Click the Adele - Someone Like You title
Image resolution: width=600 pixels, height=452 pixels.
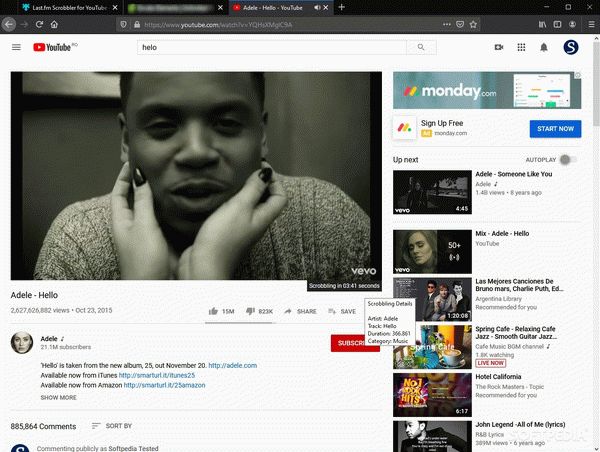514,174
